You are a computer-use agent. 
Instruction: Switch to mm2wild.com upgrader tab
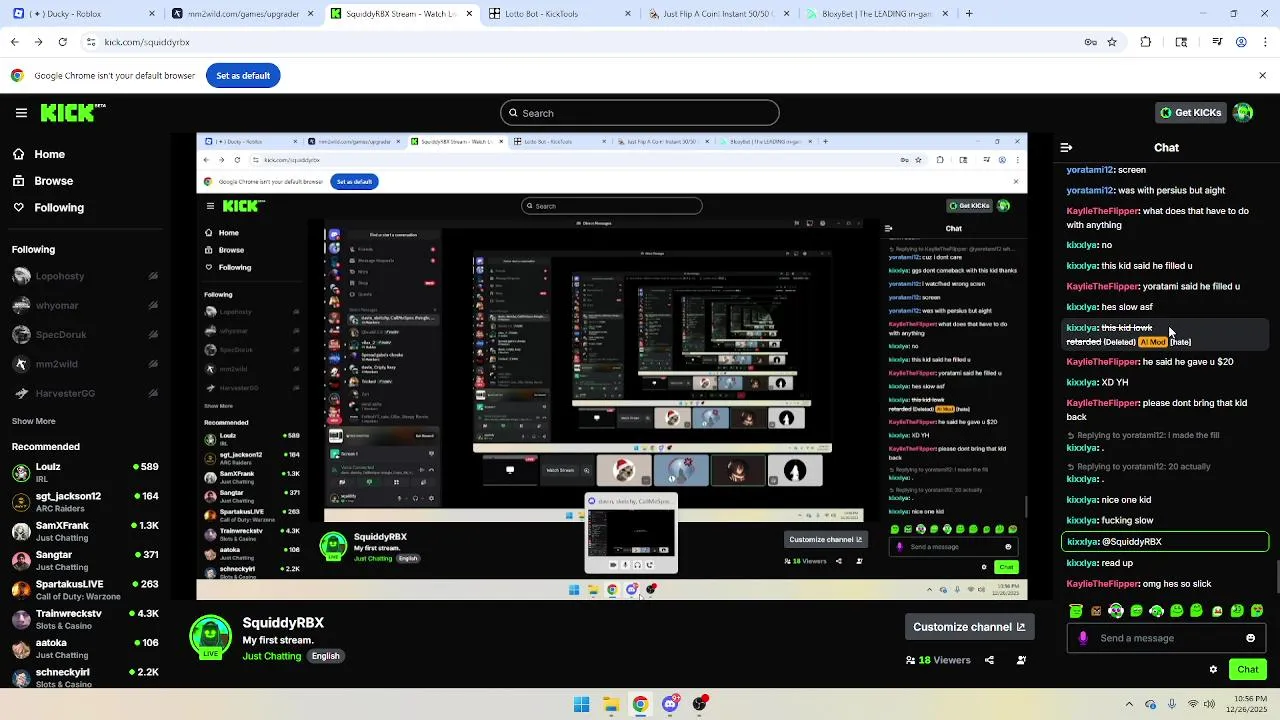point(243,14)
